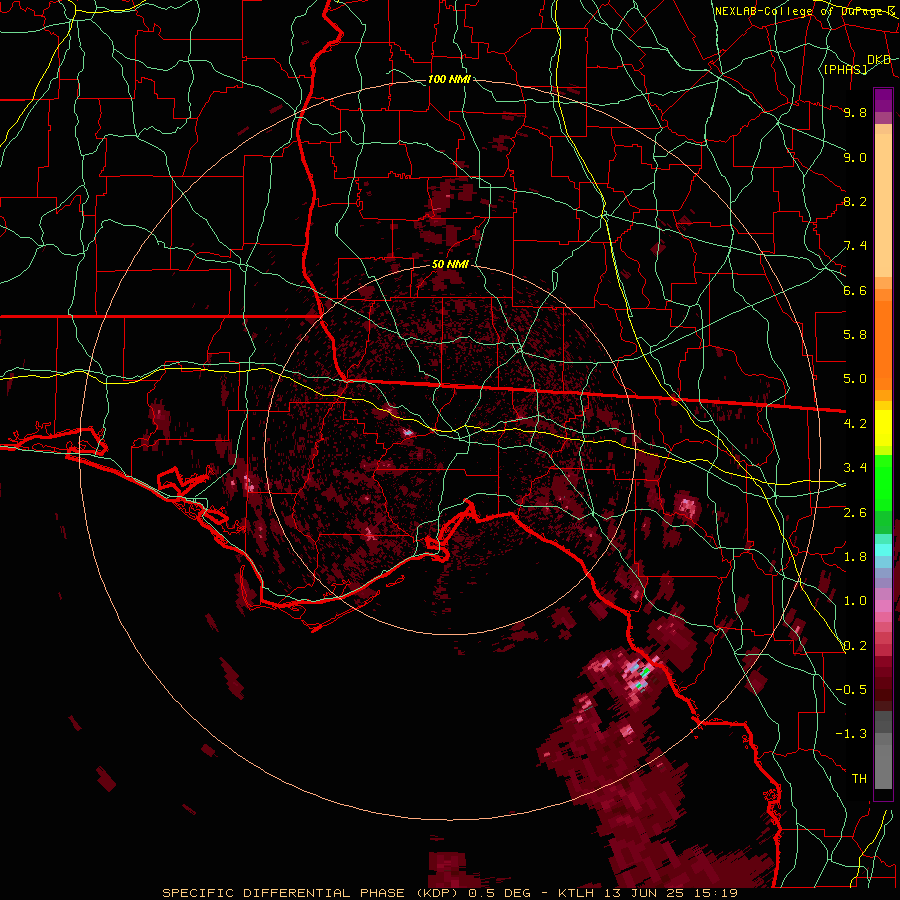Click the 0.2 value on the color scale
Viewport: 900px width, 900px height.
coord(855,646)
